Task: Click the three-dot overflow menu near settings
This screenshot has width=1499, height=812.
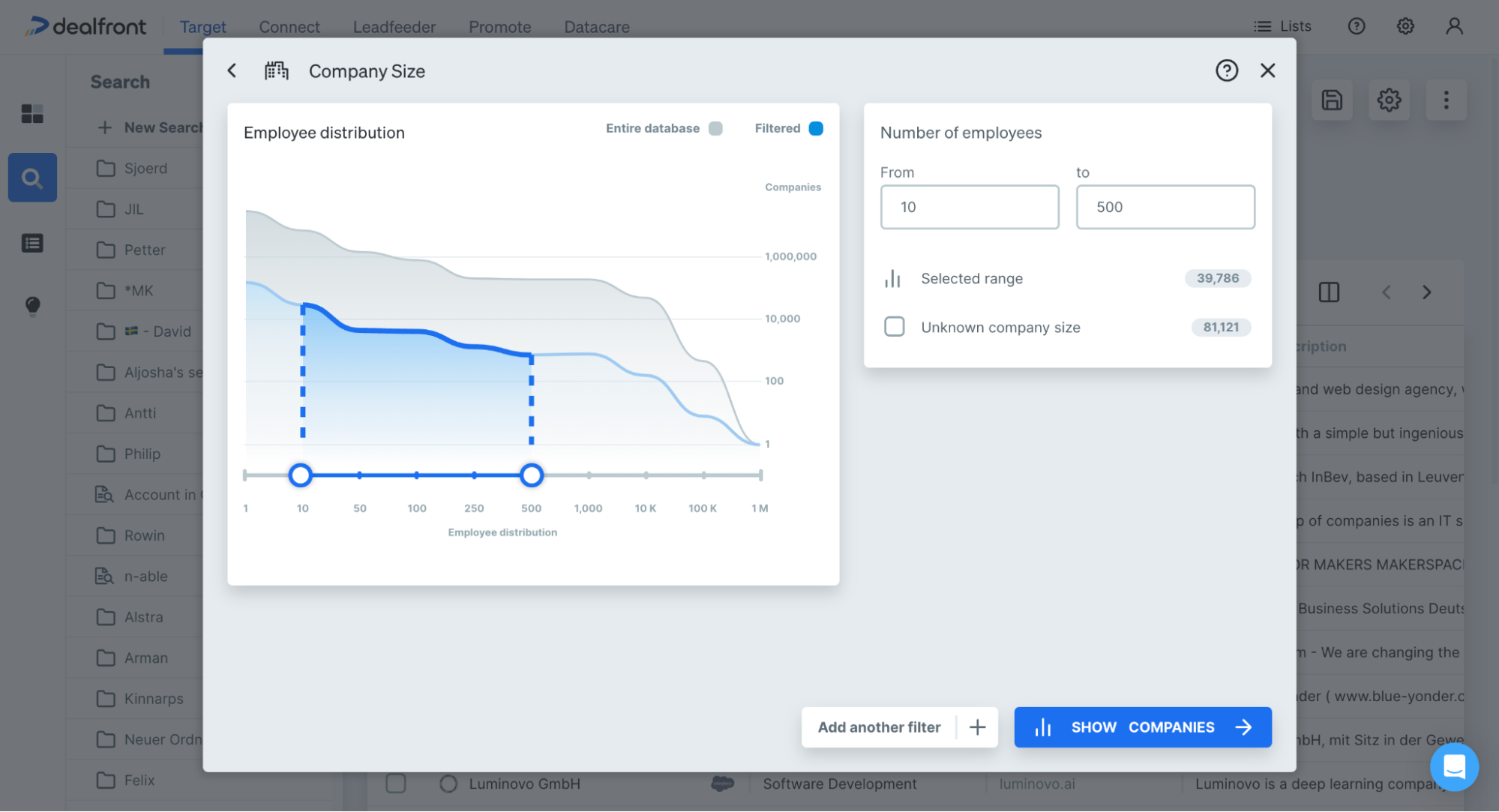Action: click(1447, 100)
